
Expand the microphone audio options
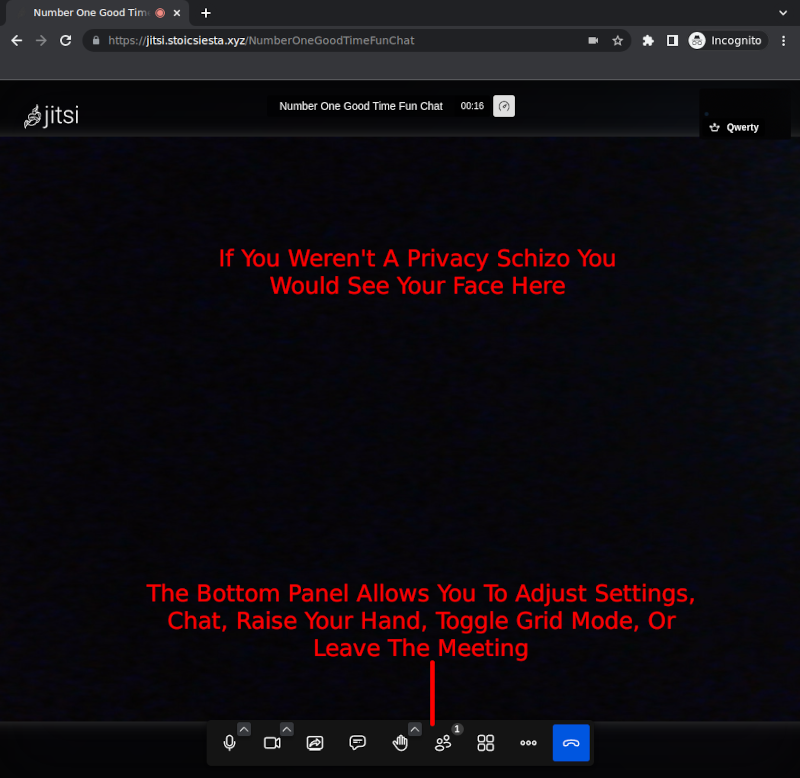(x=244, y=728)
